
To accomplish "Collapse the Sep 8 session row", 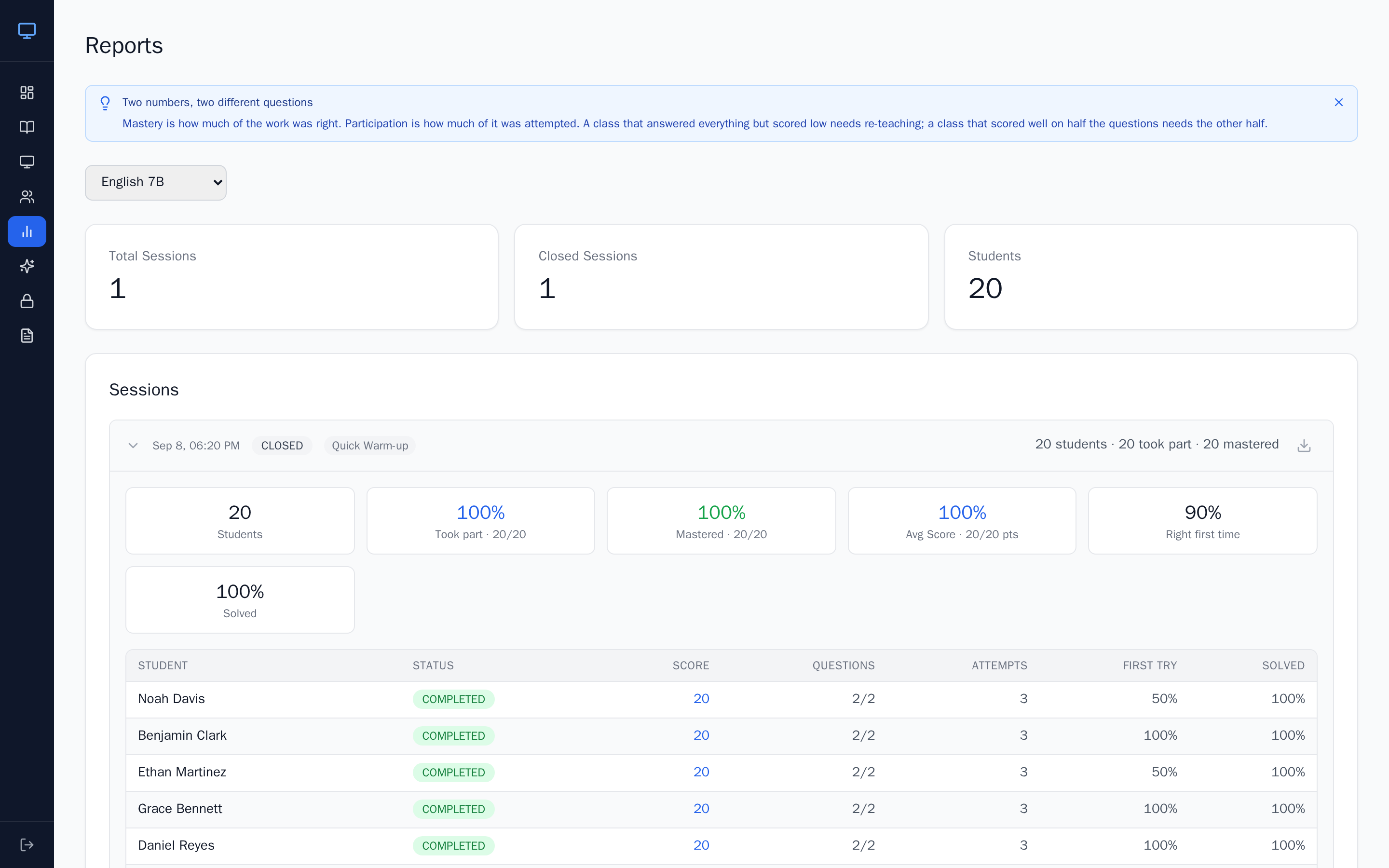I will [133, 446].
